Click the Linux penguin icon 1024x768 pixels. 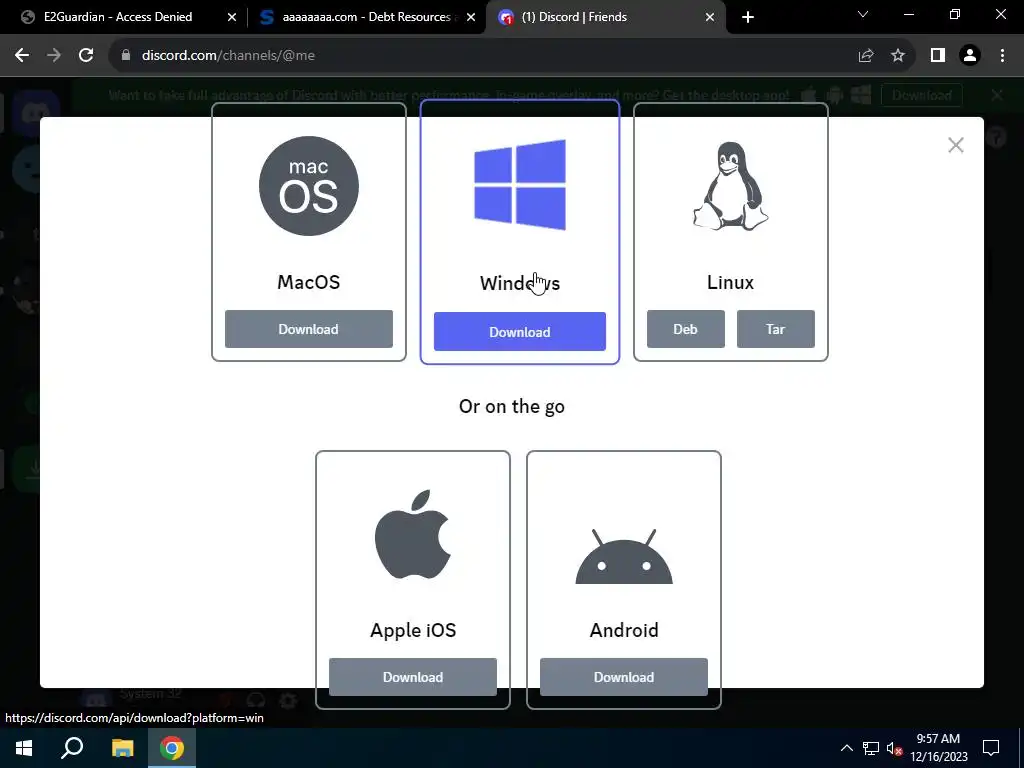coord(730,186)
